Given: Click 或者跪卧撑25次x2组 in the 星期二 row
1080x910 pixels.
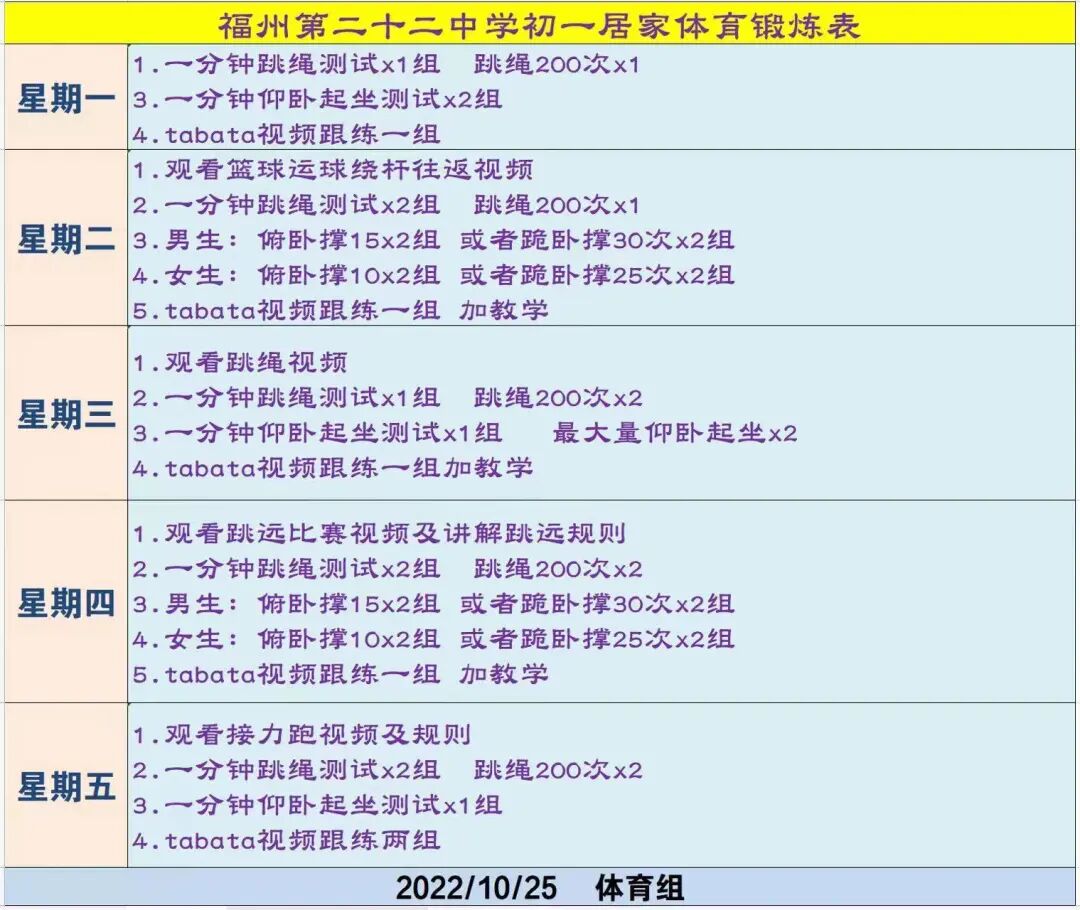Looking at the screenshot, I should 597,275.
